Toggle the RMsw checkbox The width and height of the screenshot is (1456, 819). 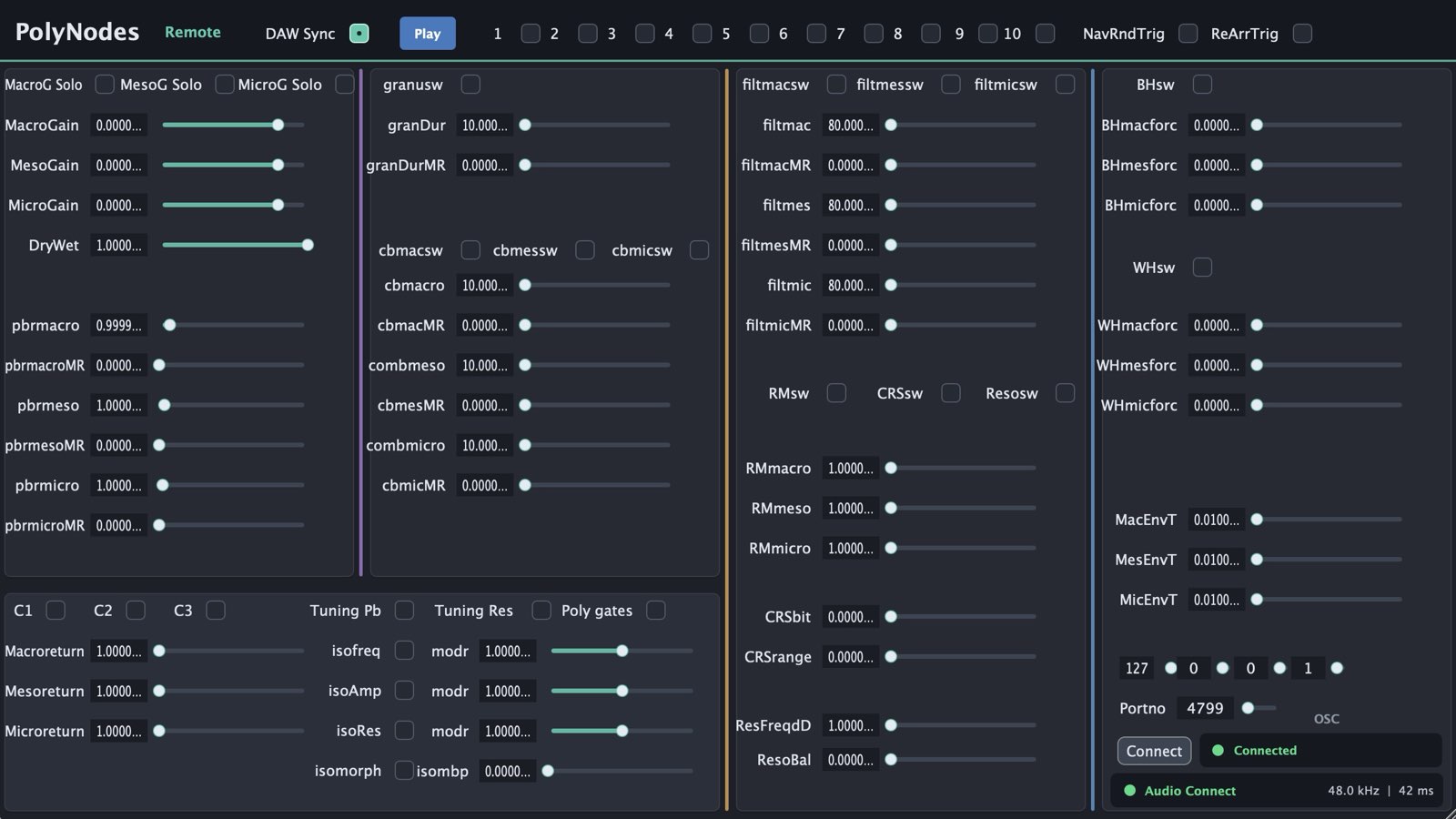click(x=836, y=393)
